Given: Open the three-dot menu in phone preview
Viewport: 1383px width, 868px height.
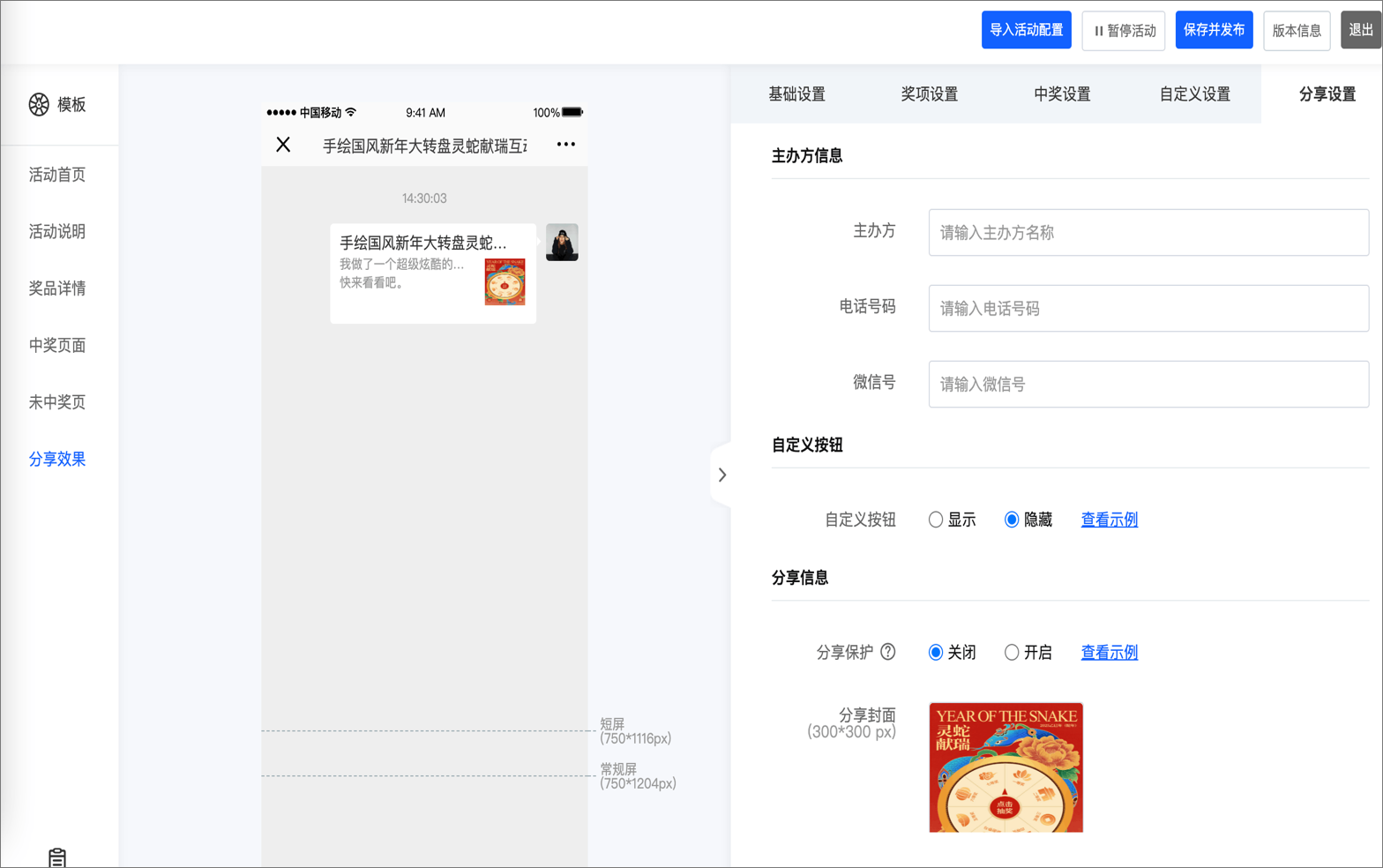Looking at the screenshot, I should 565,145.
